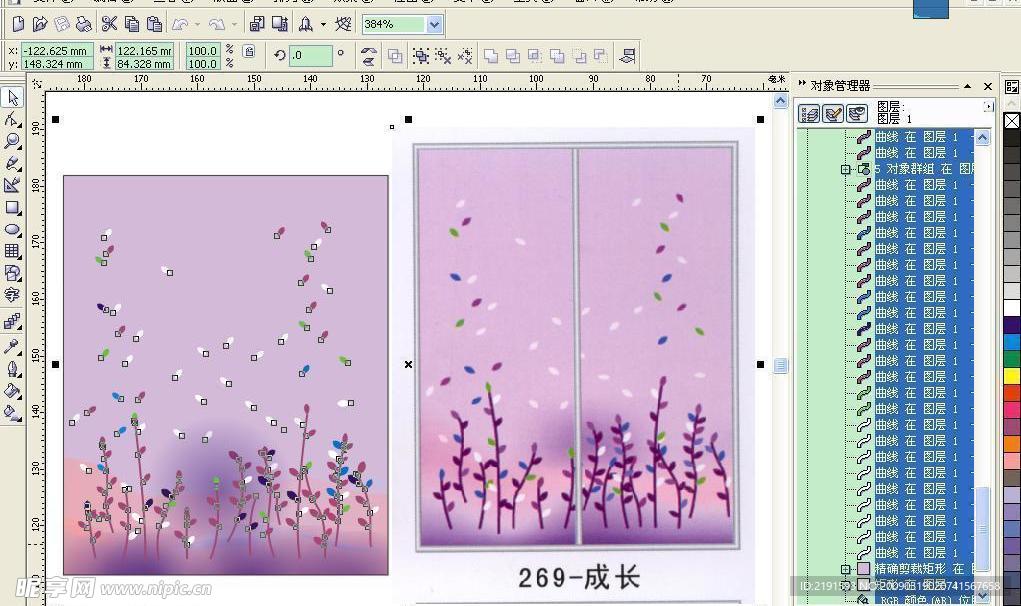Open the Outline pen tool
This screenshot has height=606, width=1021.
(12, 369)
